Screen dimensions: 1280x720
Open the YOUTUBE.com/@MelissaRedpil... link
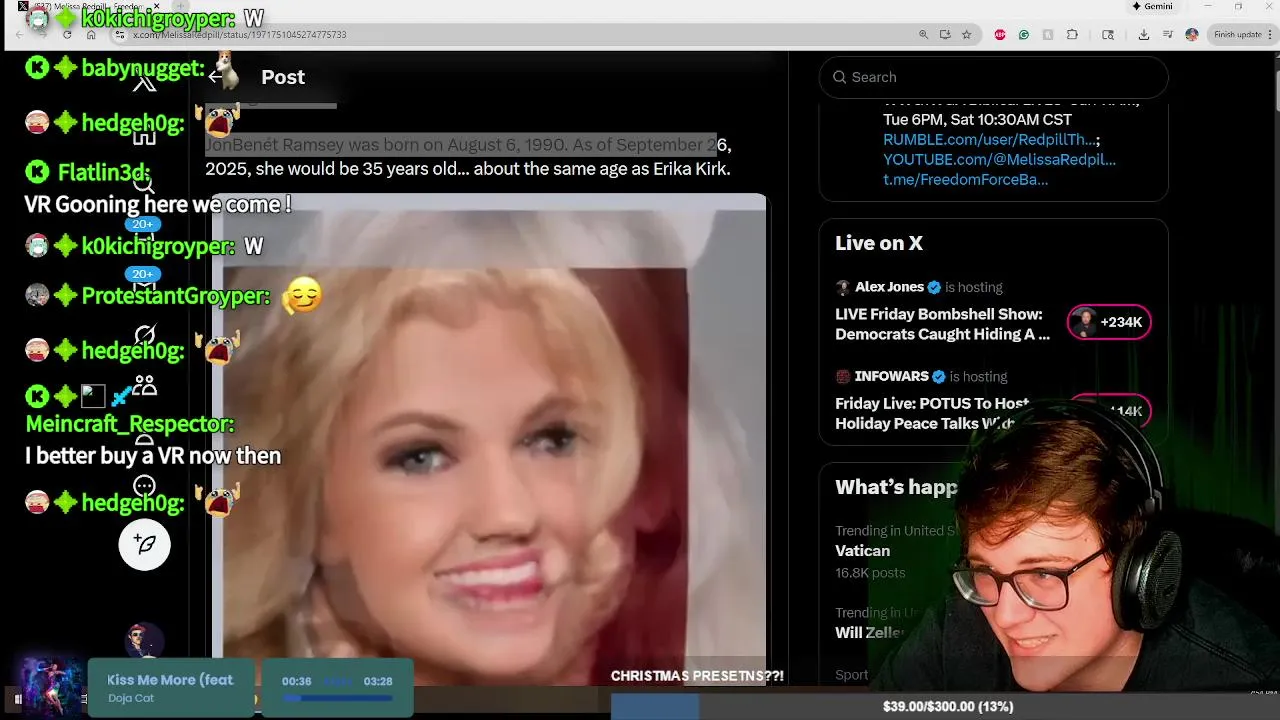tap(999, 160)
